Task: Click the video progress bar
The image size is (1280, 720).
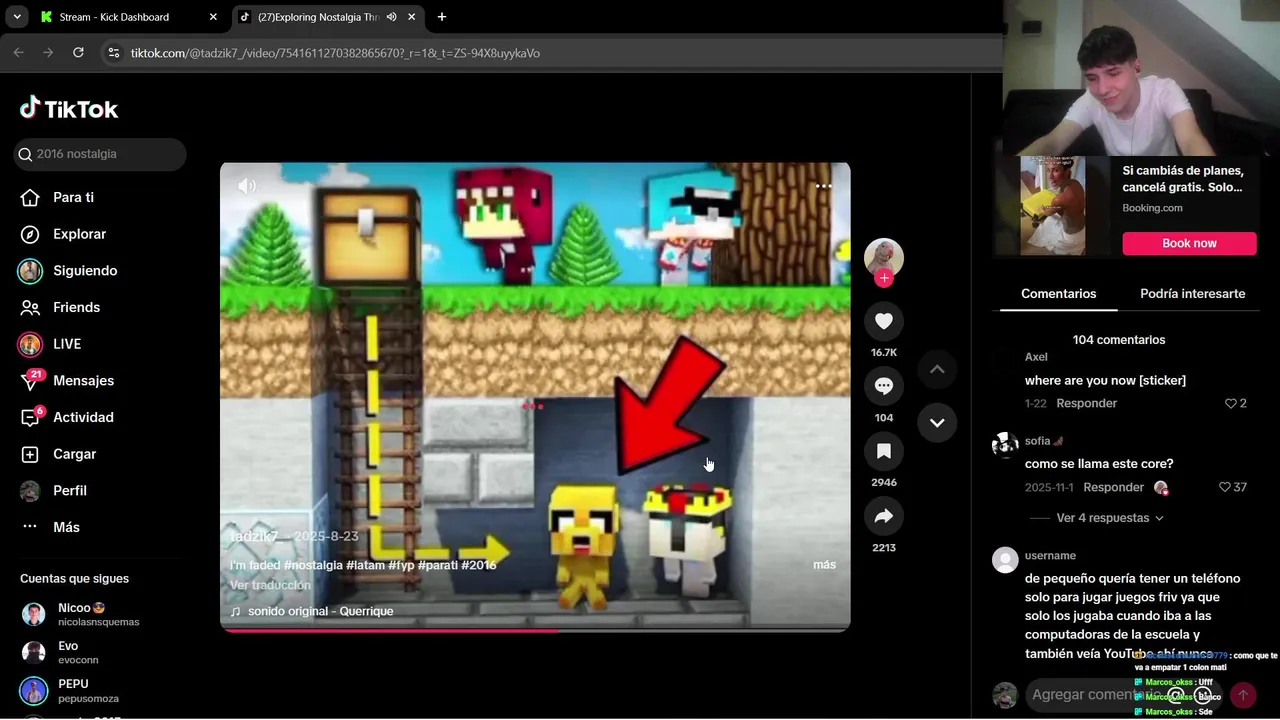Action: 535,630
